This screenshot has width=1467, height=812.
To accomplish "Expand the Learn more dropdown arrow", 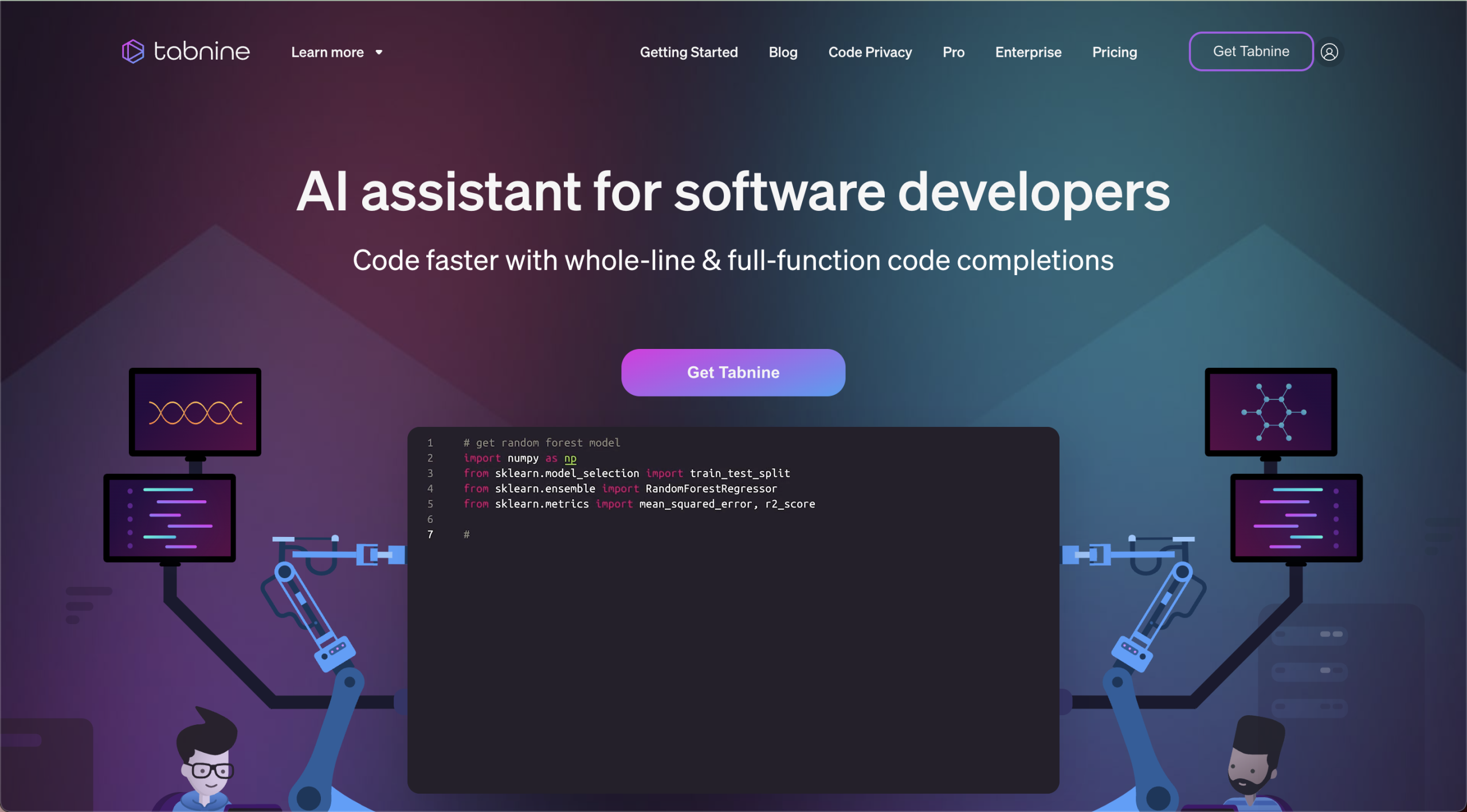I will (x=379, y=52).
